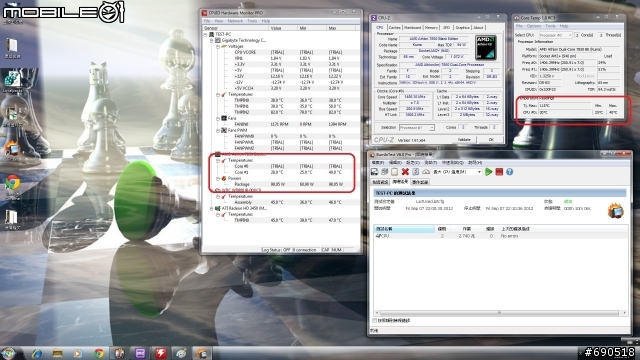640x360 pixels.
Task: Click the gauge icon in BurnInTest toolbar
Action: tap(426, 172)
